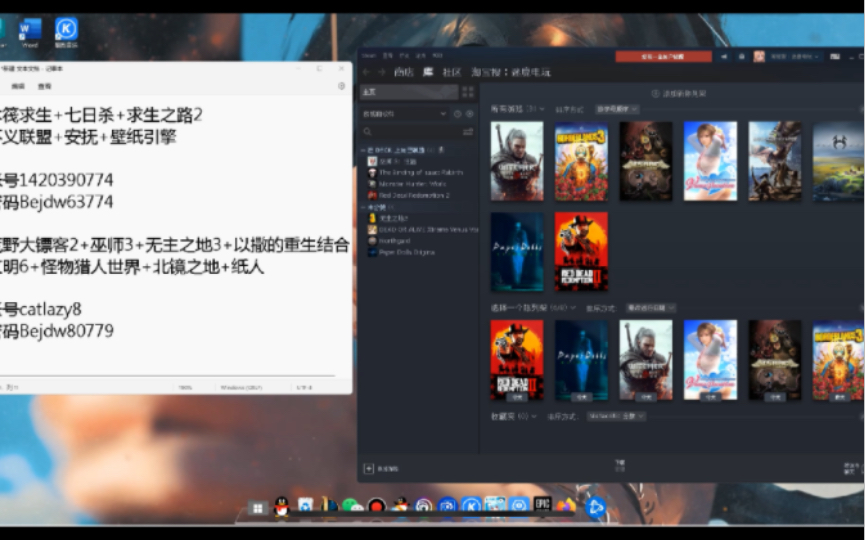Click the add new shelf link
The height and width of the screenshot is (540, 865).
[680, 94]
